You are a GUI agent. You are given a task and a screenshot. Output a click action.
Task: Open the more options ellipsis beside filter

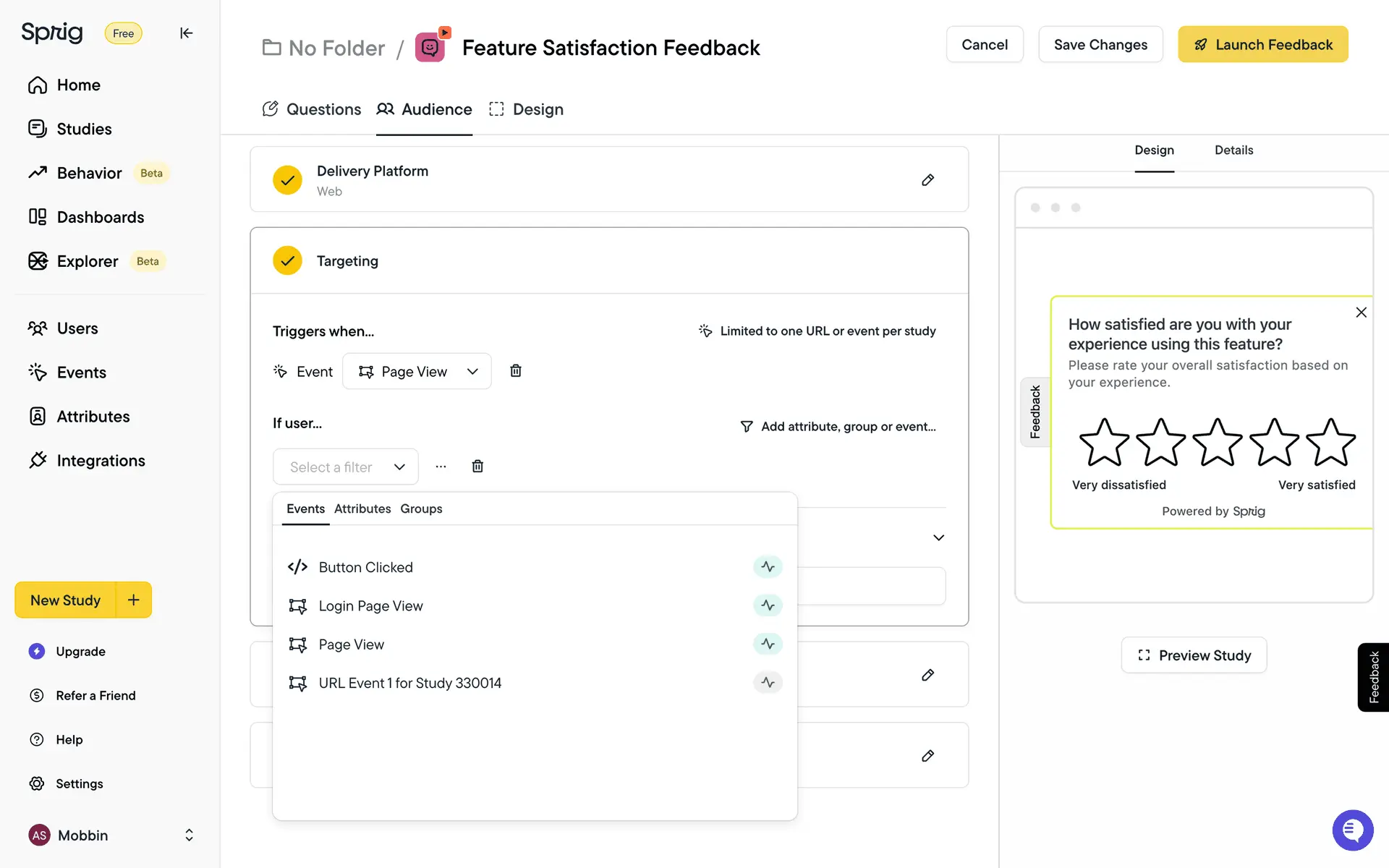click(441, 467)
